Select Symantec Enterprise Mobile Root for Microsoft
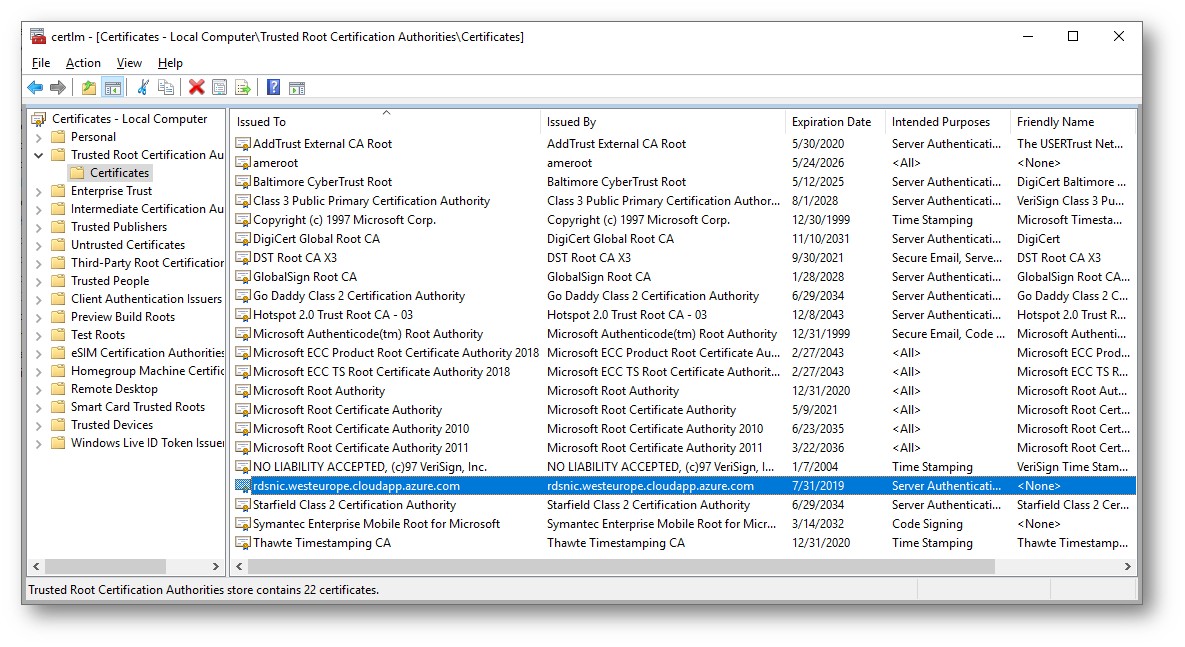The width and height of the screenshot is (1185, 647). 685,524
